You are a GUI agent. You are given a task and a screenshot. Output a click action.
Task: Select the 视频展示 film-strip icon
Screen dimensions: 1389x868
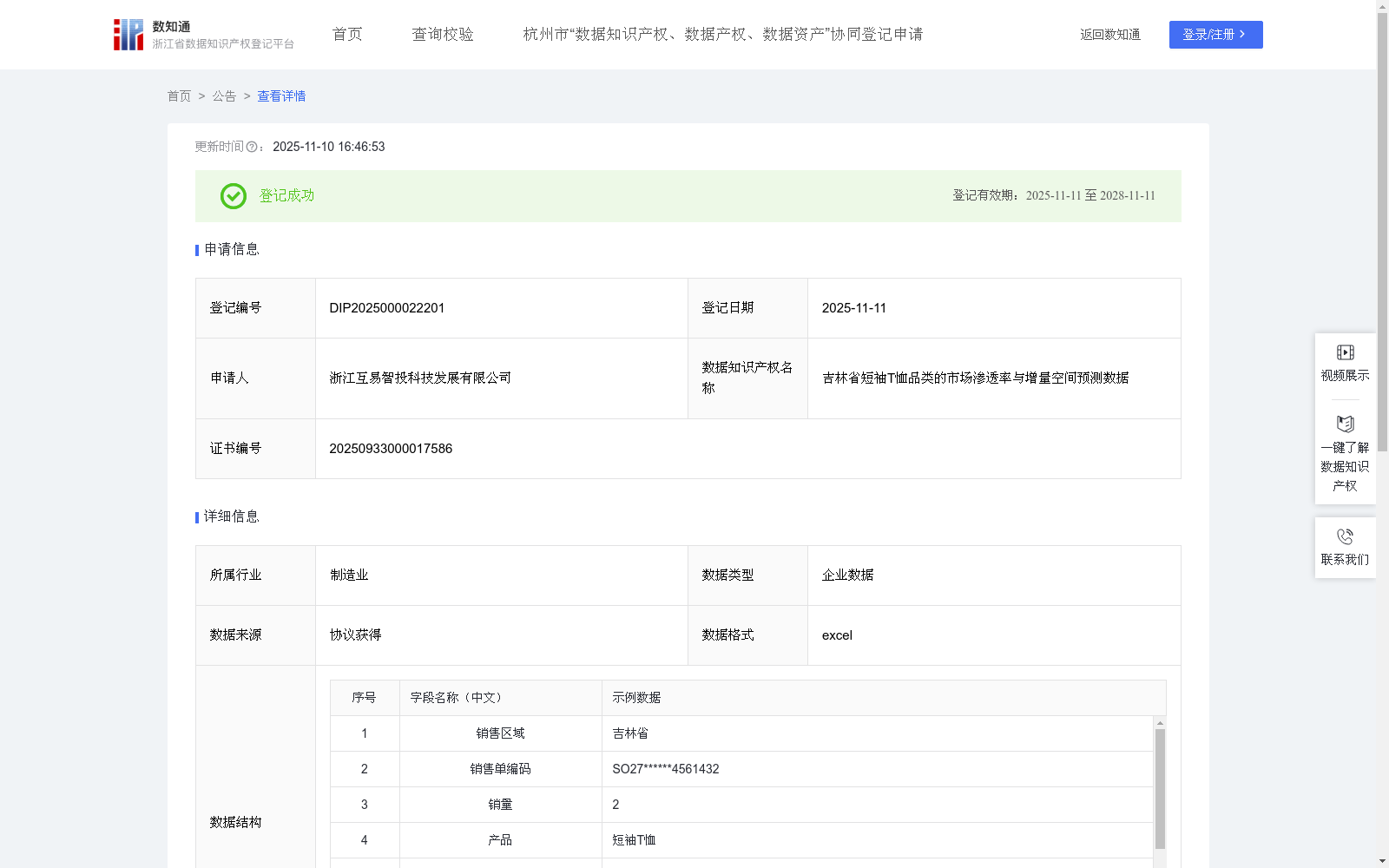tap(1344, 352)
